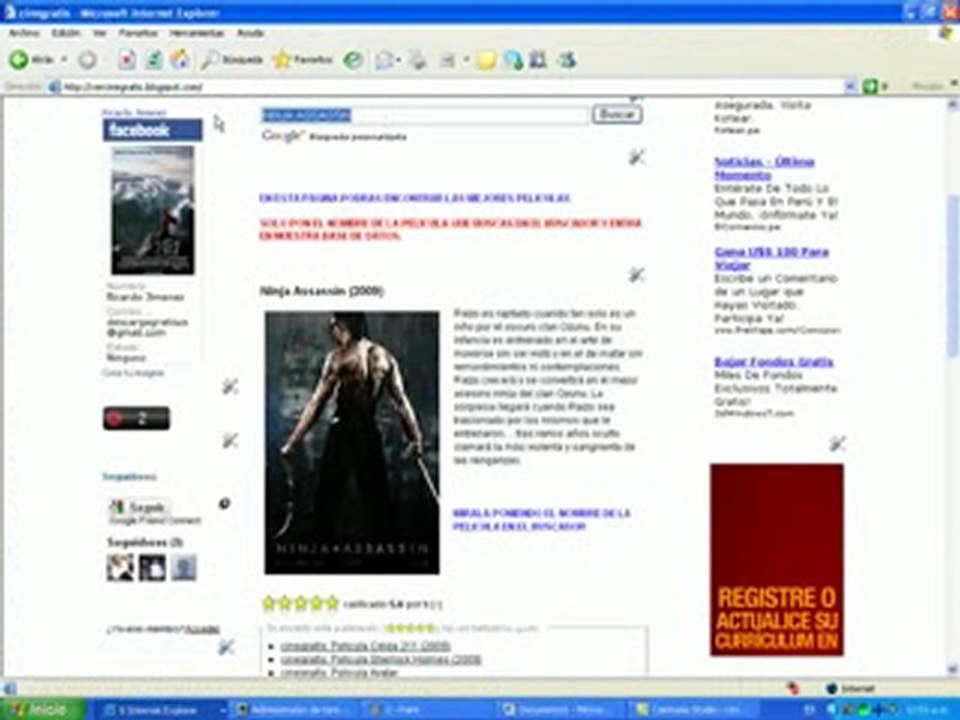Click the yellow folder toolbar icon
The width and height of the screenshot is (960, 720).
pos(486,59)
